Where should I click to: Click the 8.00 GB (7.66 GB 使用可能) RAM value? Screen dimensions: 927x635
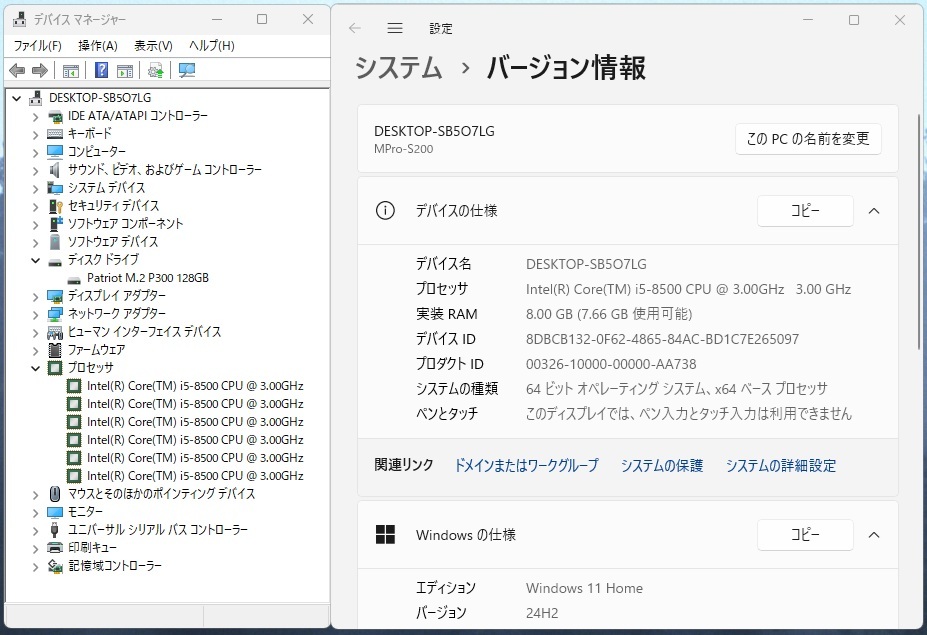pyautogui.click(x=609, y=314)
